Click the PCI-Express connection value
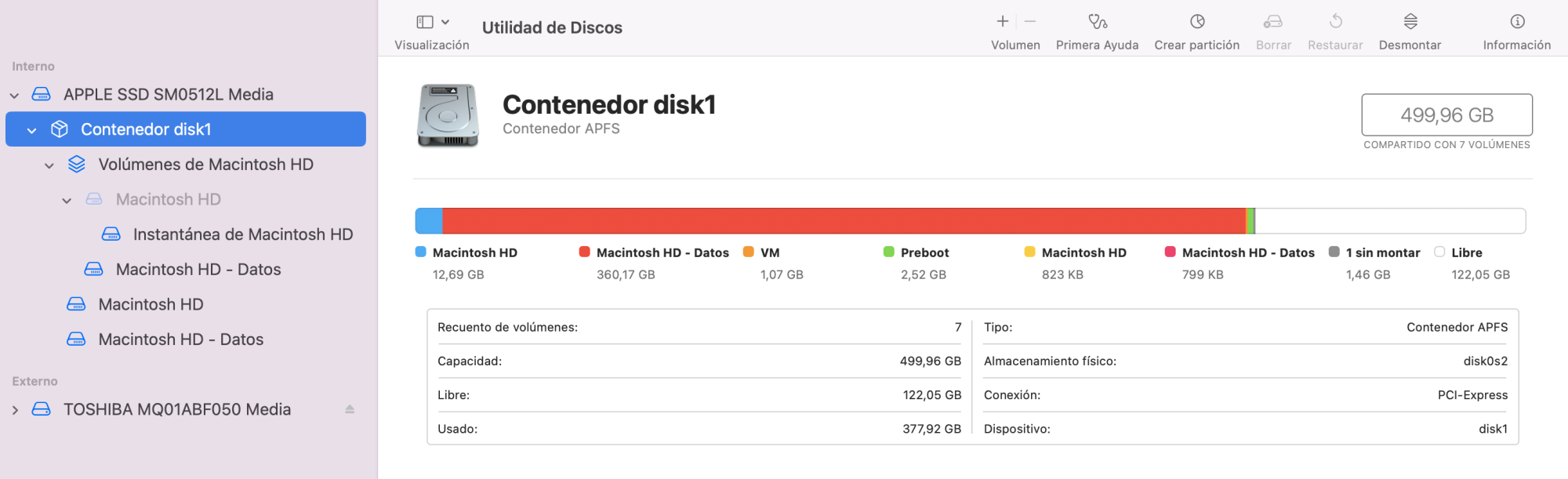 [x=1472, y=395]
